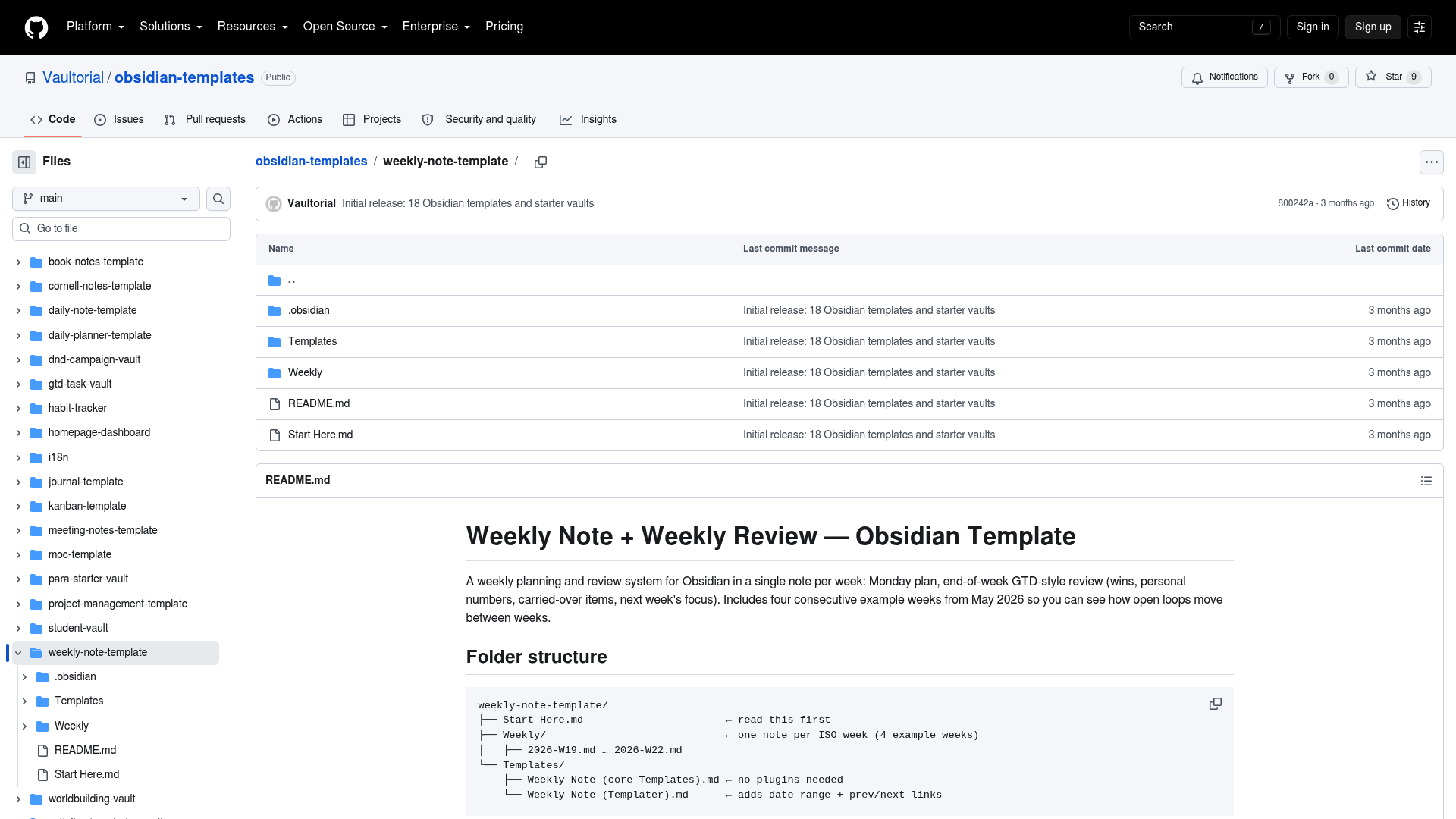Open the main branch selector dropdown
The width and height of the screenshot is (1456, 819).
106,199
